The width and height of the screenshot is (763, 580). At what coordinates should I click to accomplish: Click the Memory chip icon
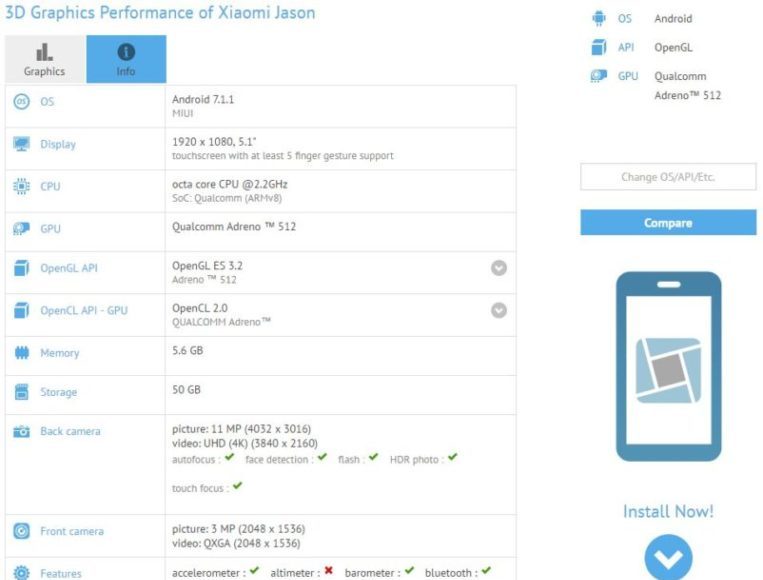(x=21, y=353)
